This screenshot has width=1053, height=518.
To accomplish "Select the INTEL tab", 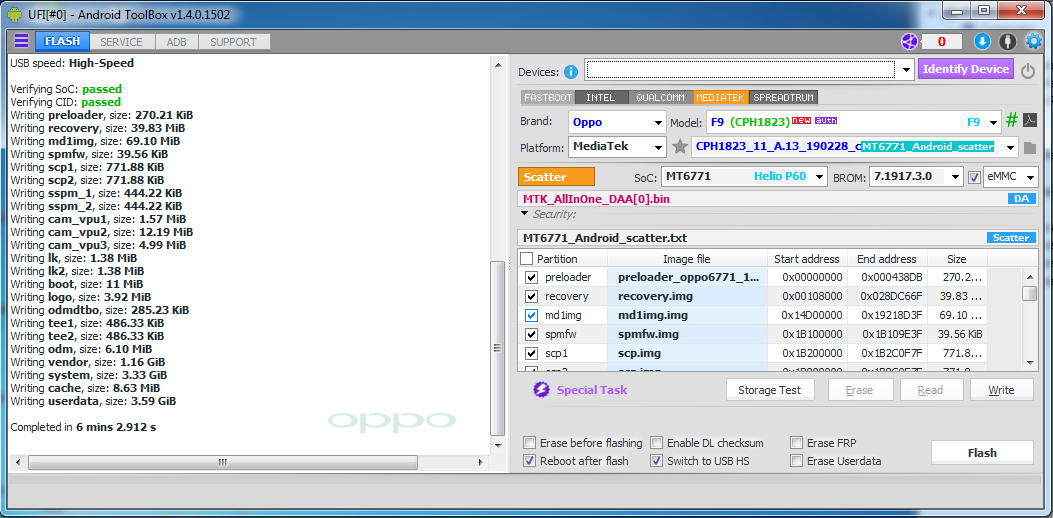I will (600, 97).
